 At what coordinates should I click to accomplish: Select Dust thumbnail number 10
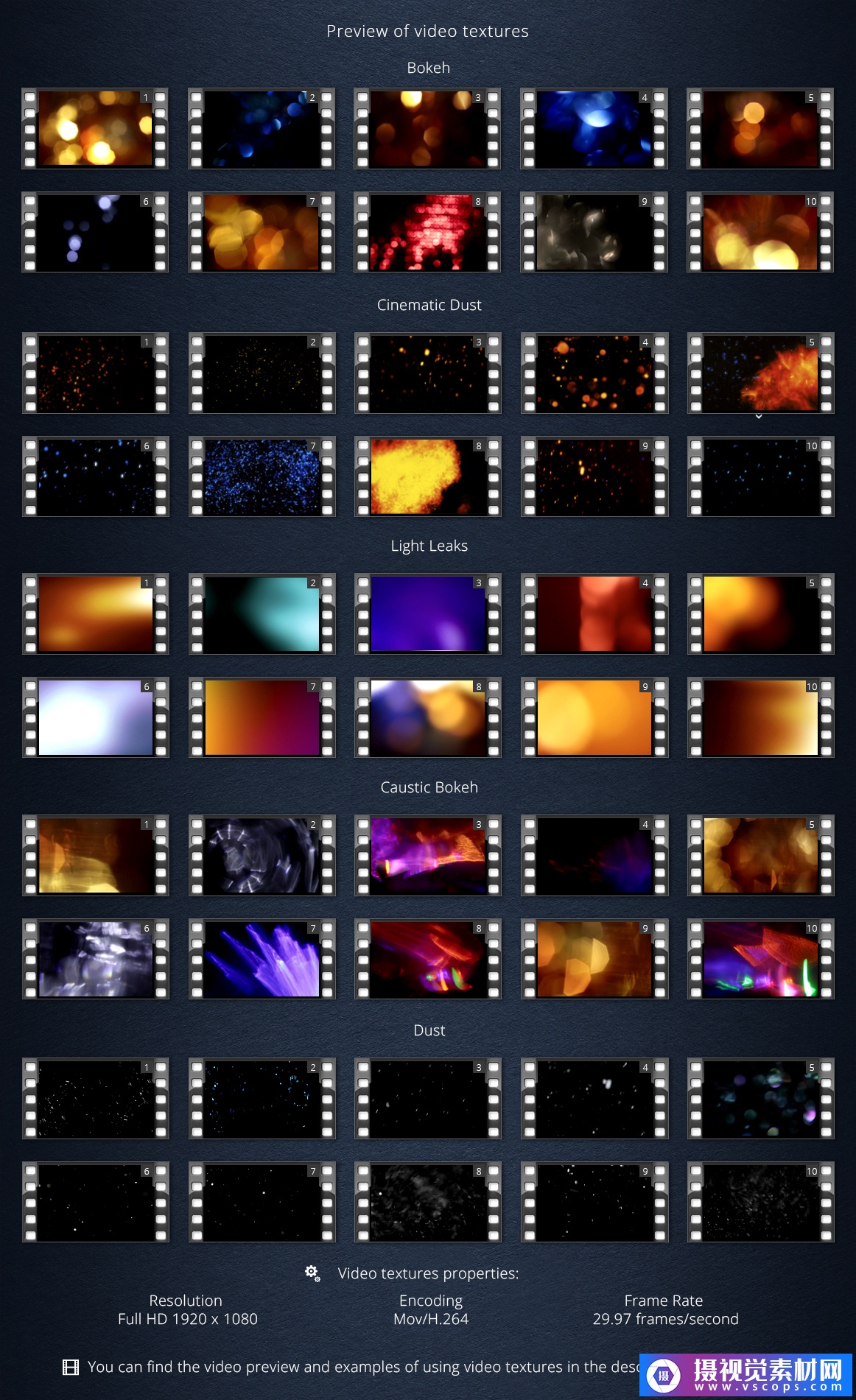tap(761, 1202)
